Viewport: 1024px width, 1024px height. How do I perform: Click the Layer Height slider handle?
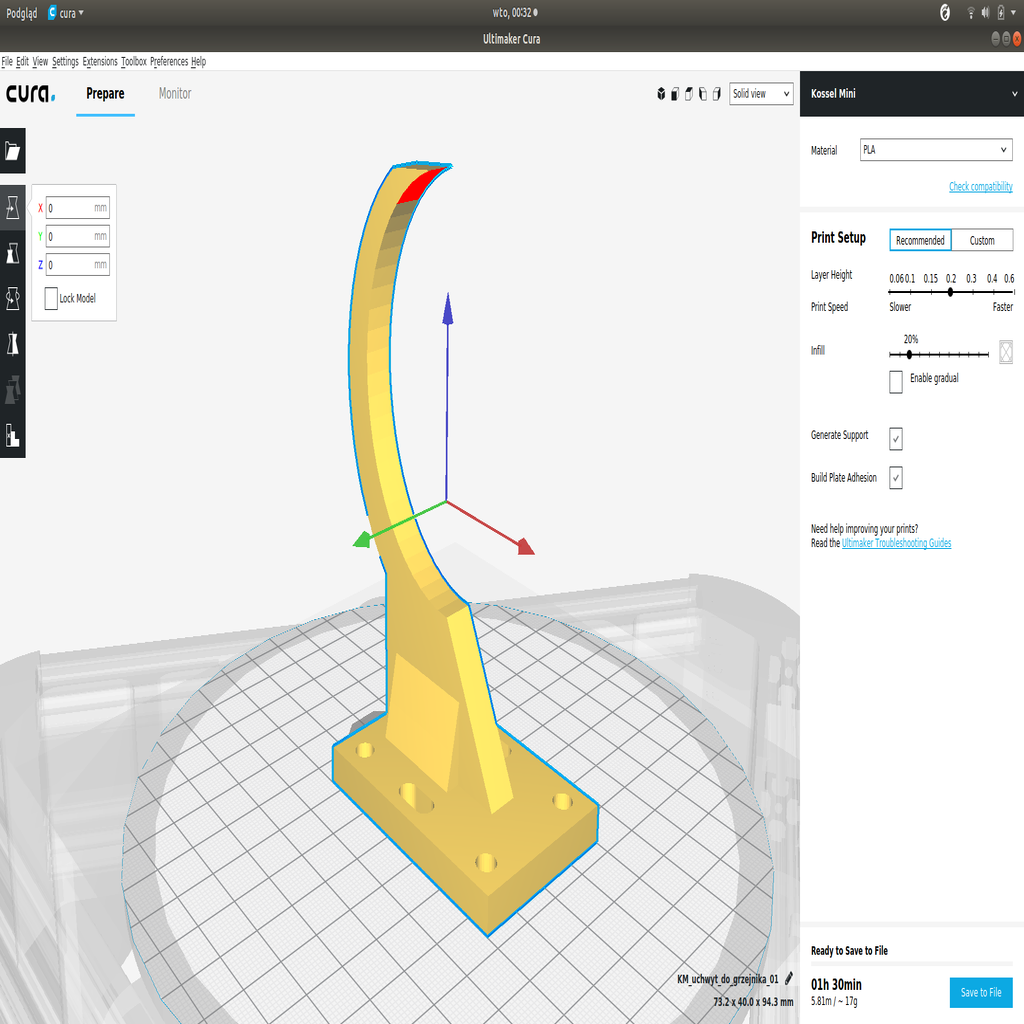click(950, 292)
